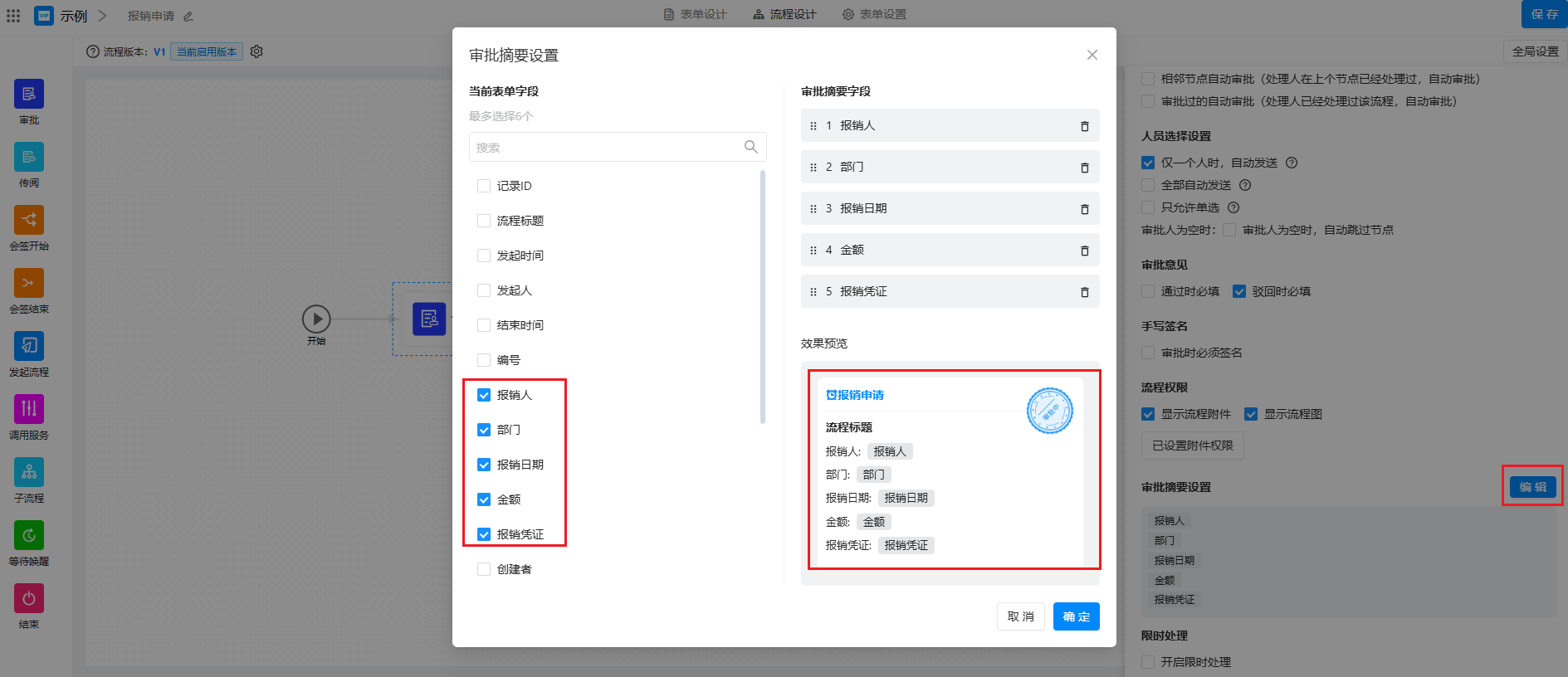Check the 记录ID checkbox
This screenshot has width=1568, height=677.
tap(484, 186)
